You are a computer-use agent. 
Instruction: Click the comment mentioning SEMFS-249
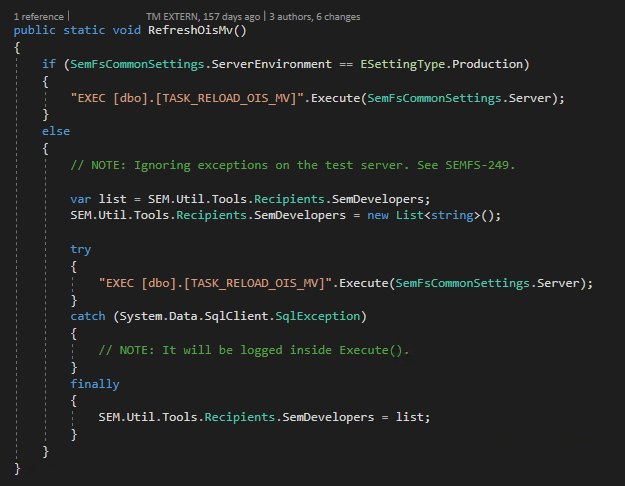click(293, 165)
